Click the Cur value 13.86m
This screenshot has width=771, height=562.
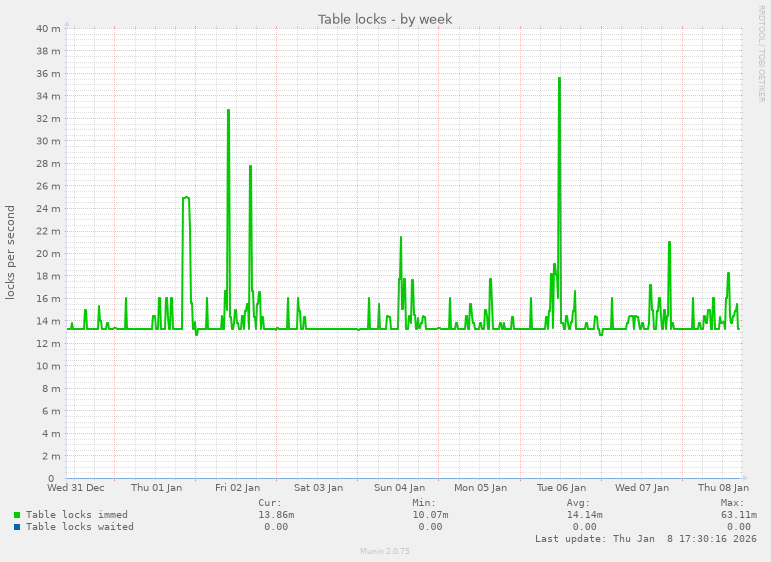(276, 515)
